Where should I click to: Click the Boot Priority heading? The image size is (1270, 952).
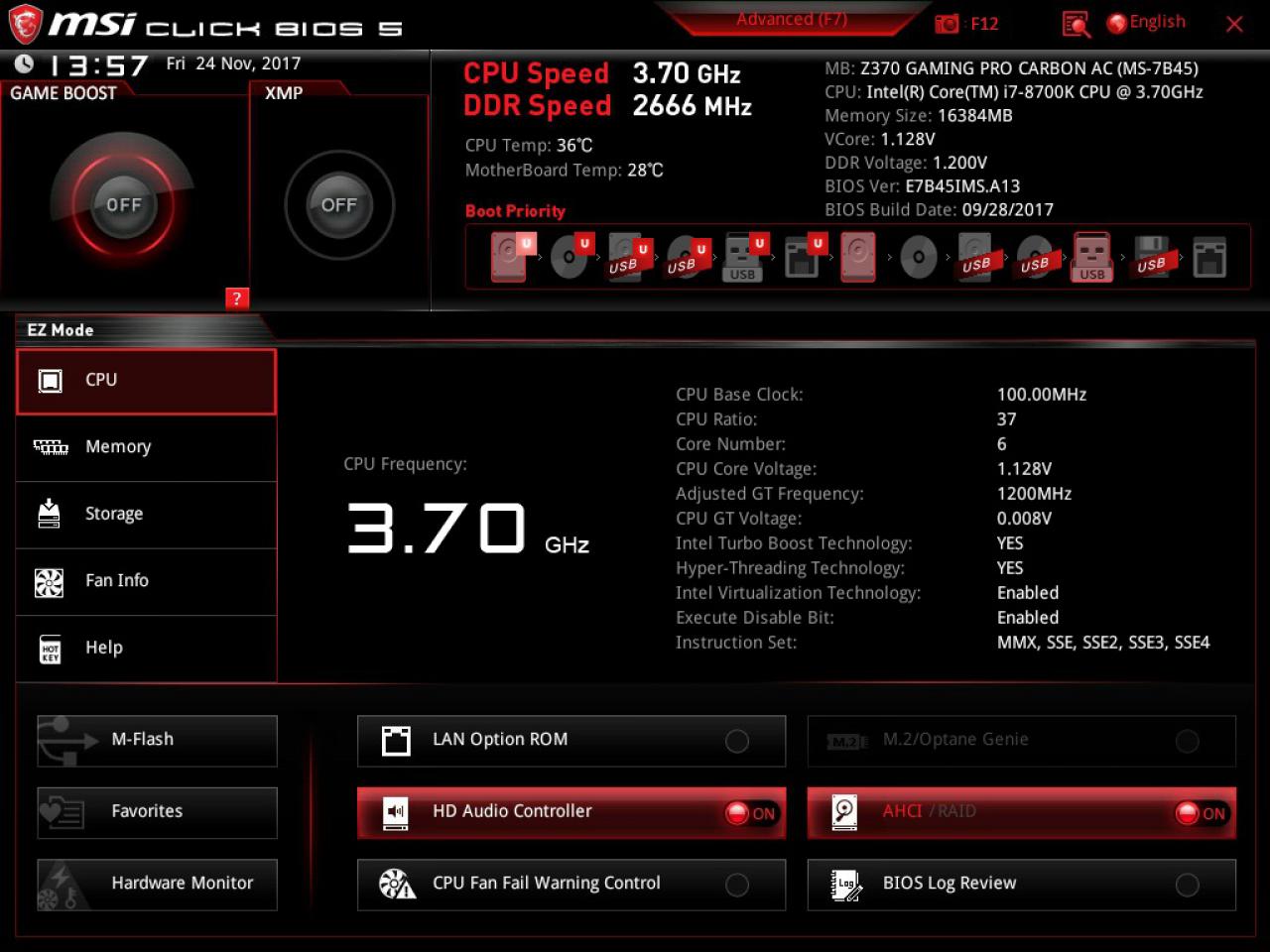pos(515,211)
